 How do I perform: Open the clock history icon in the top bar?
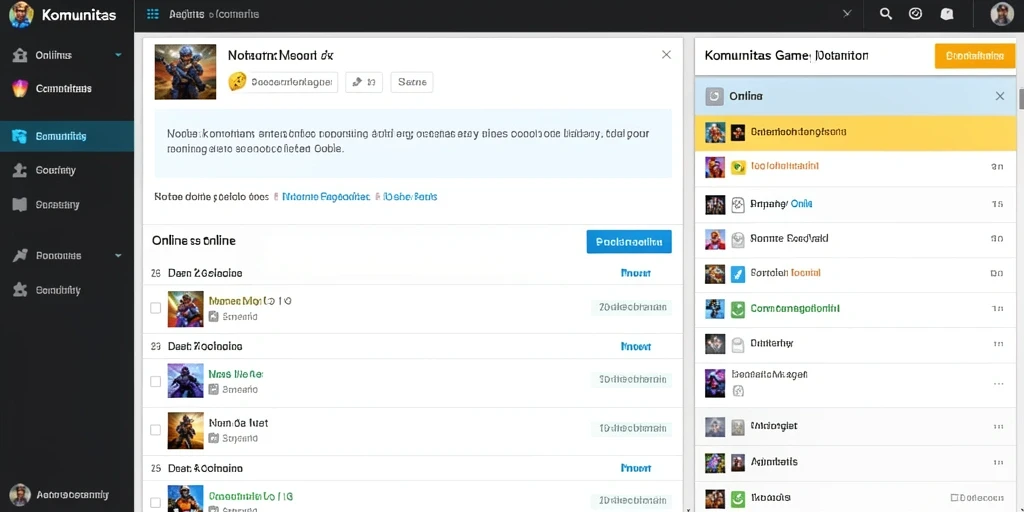pos(916,14)
